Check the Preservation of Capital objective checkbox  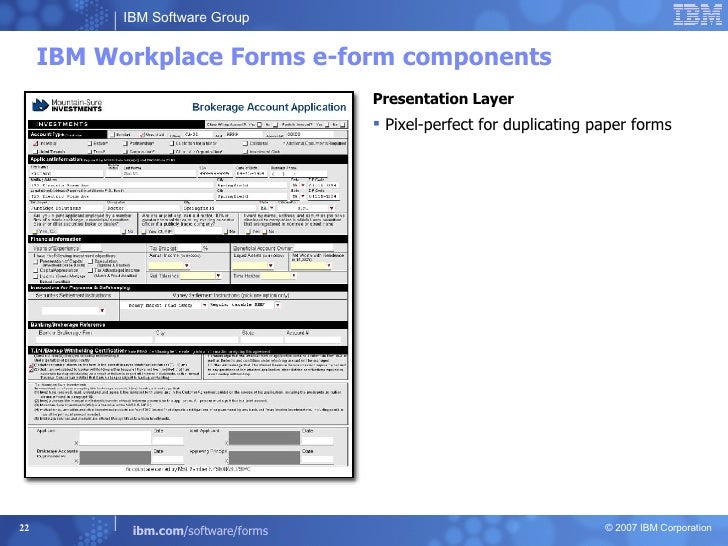point(36,262)
